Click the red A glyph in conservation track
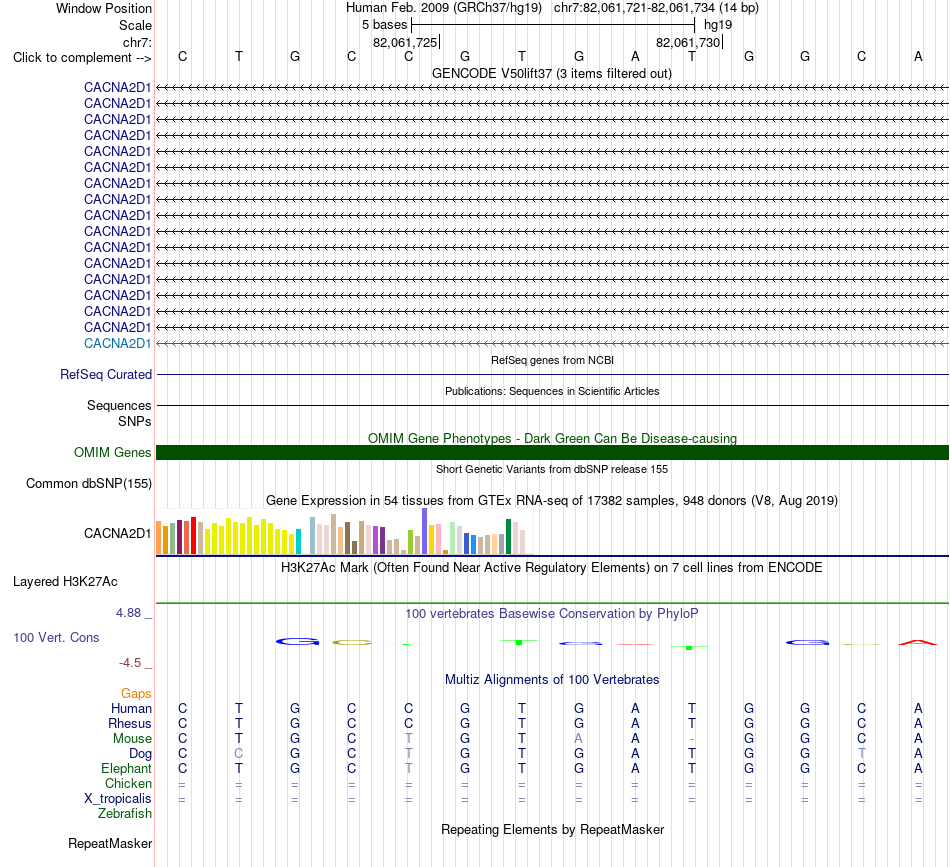 918,642
